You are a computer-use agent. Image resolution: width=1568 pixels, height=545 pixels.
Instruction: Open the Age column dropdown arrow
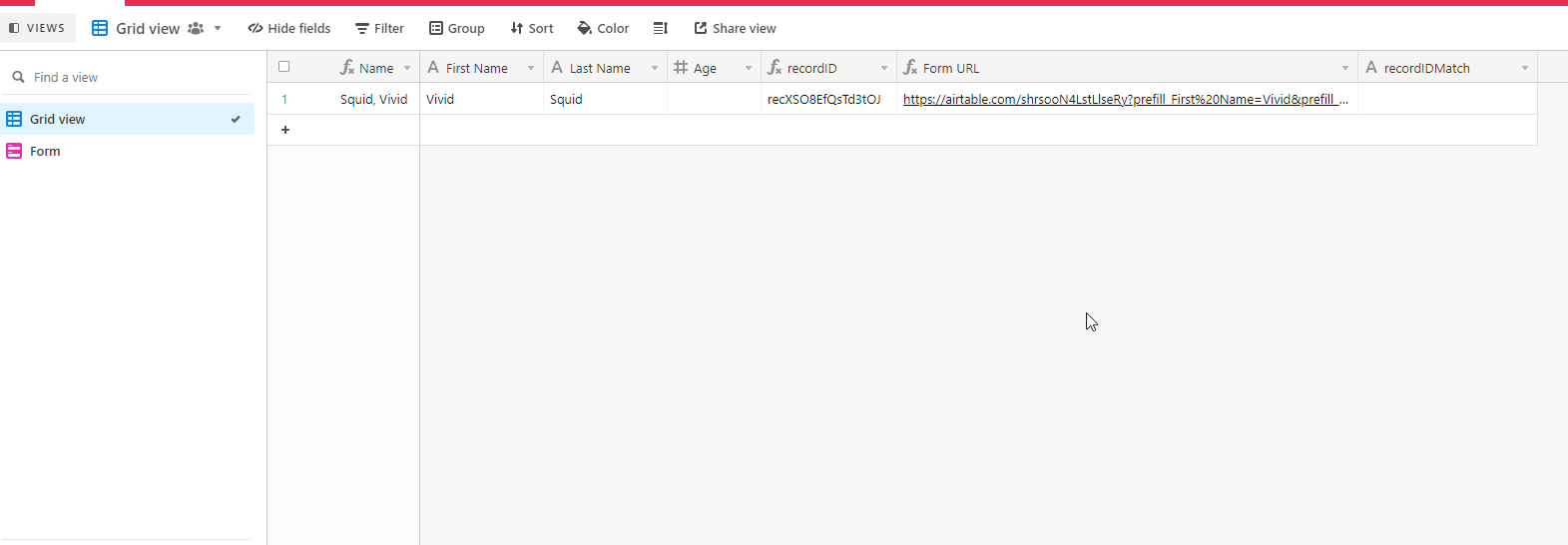[x=749, y=68]
